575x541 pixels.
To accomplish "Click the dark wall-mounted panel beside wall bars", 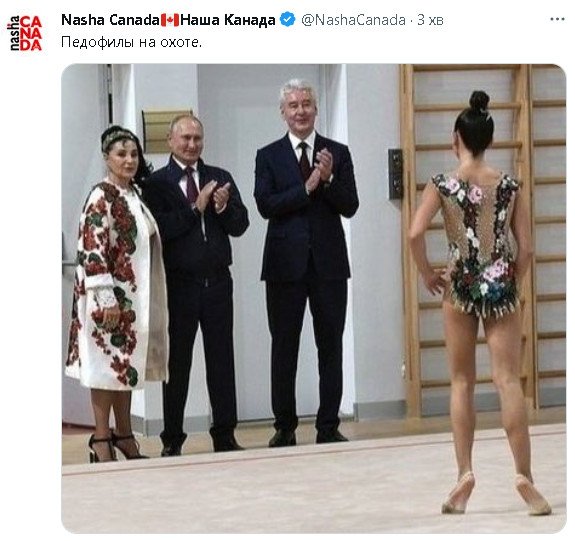I will pos(396,174).
